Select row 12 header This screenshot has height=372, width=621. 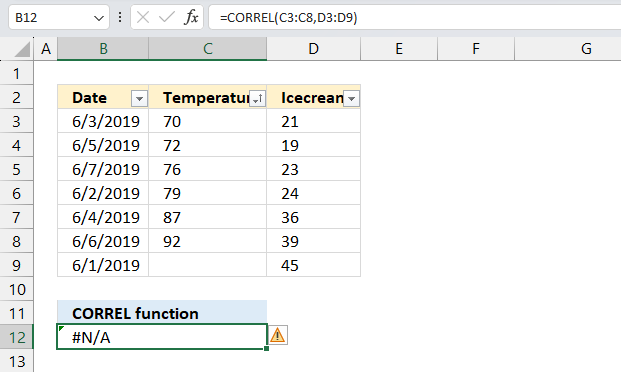[x=16, y=337]
